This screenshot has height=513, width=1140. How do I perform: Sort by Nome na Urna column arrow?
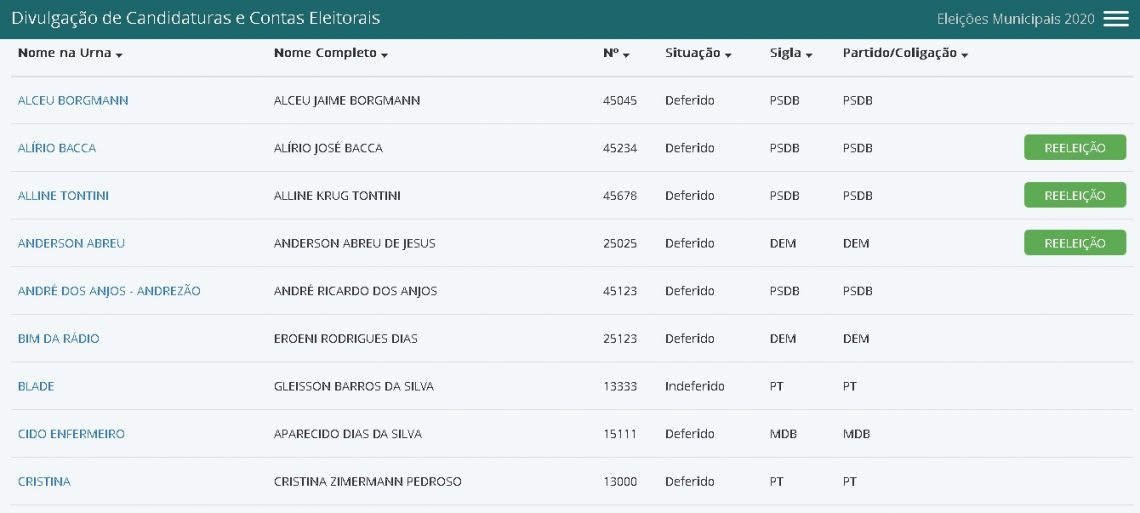pos(119,55)
